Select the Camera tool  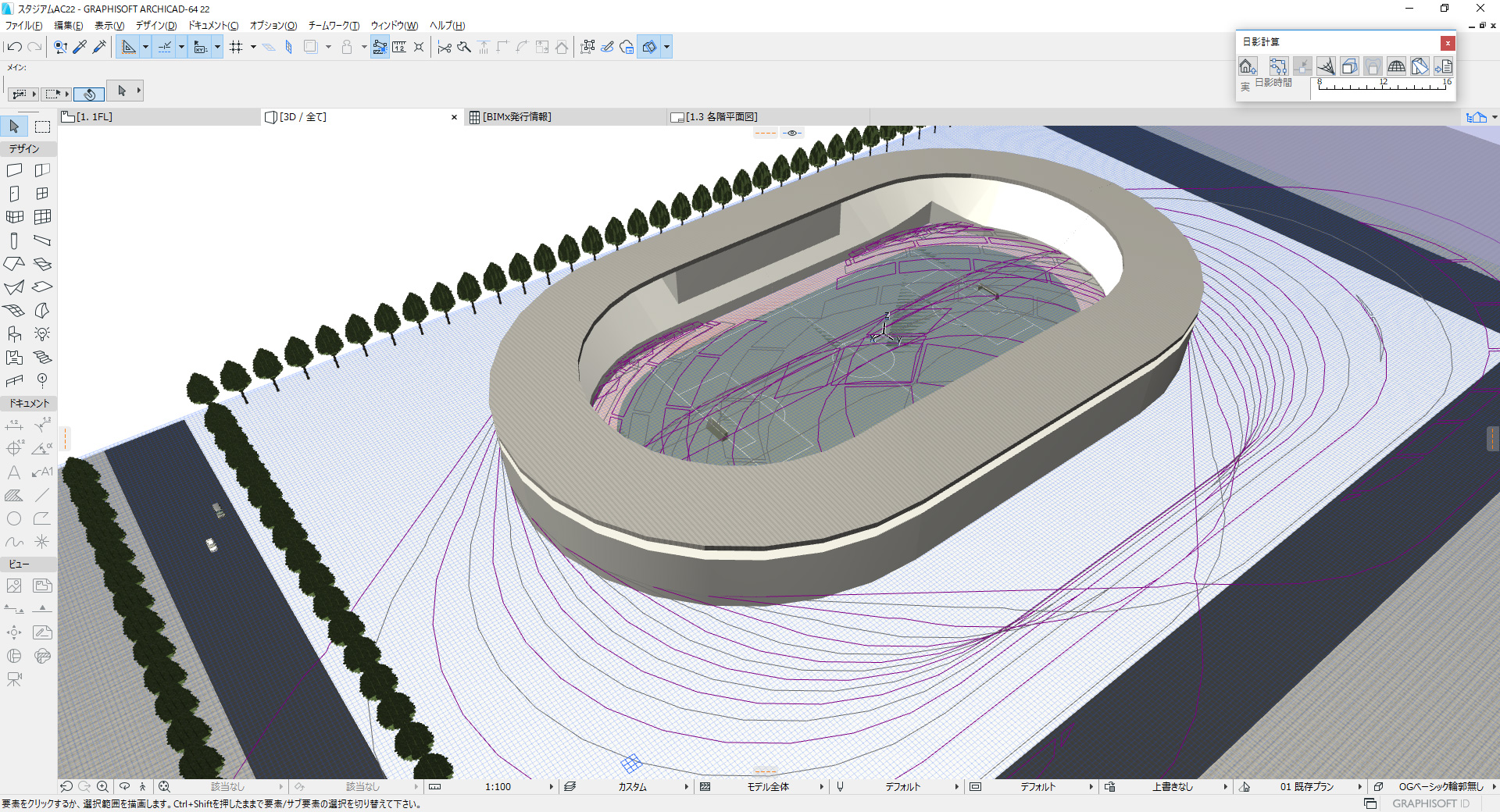[14, 679]
